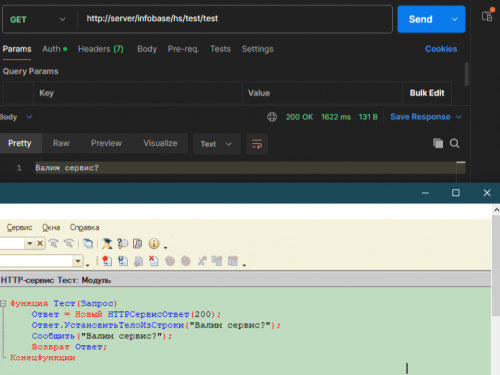This screenshot has width=500, height=375.
Task: Click the orange About info icon
Action: click(154, 244)
